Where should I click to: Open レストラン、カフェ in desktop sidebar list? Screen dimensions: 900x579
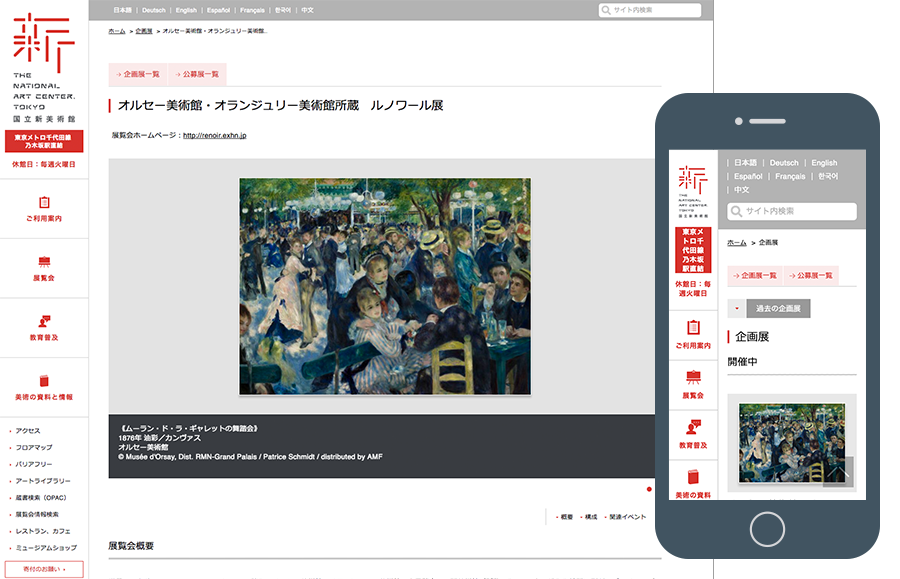pos(43,531)
